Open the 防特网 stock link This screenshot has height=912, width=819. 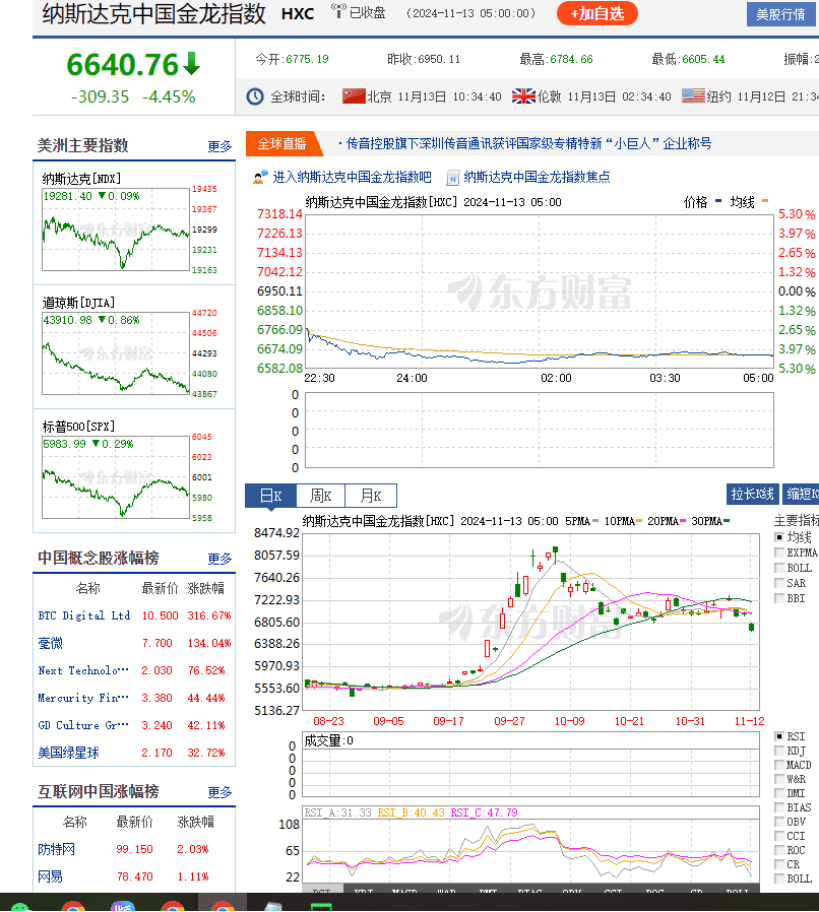(56, 849)
